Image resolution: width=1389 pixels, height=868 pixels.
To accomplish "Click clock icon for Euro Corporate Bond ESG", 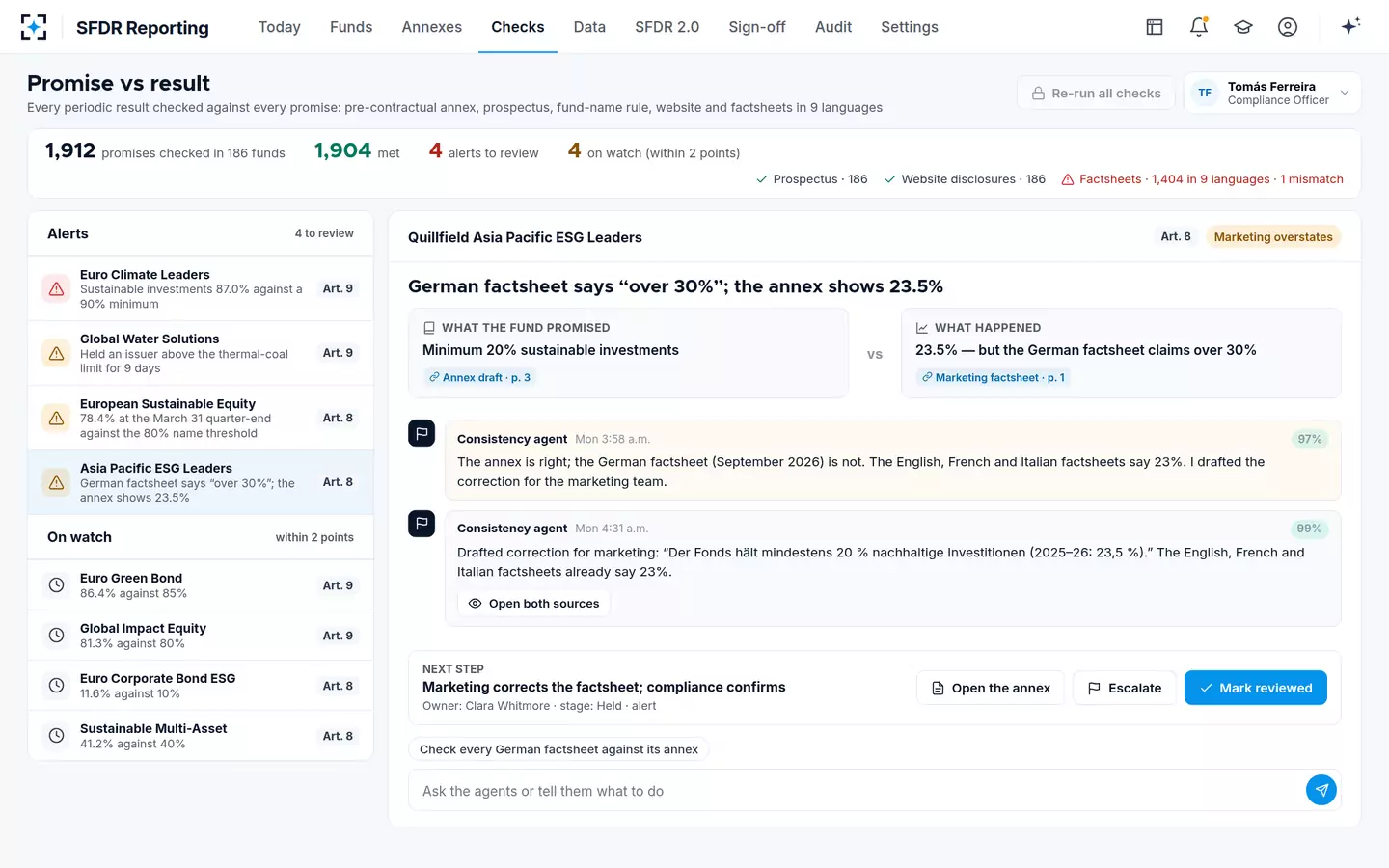I will click(x=57, y=686).
